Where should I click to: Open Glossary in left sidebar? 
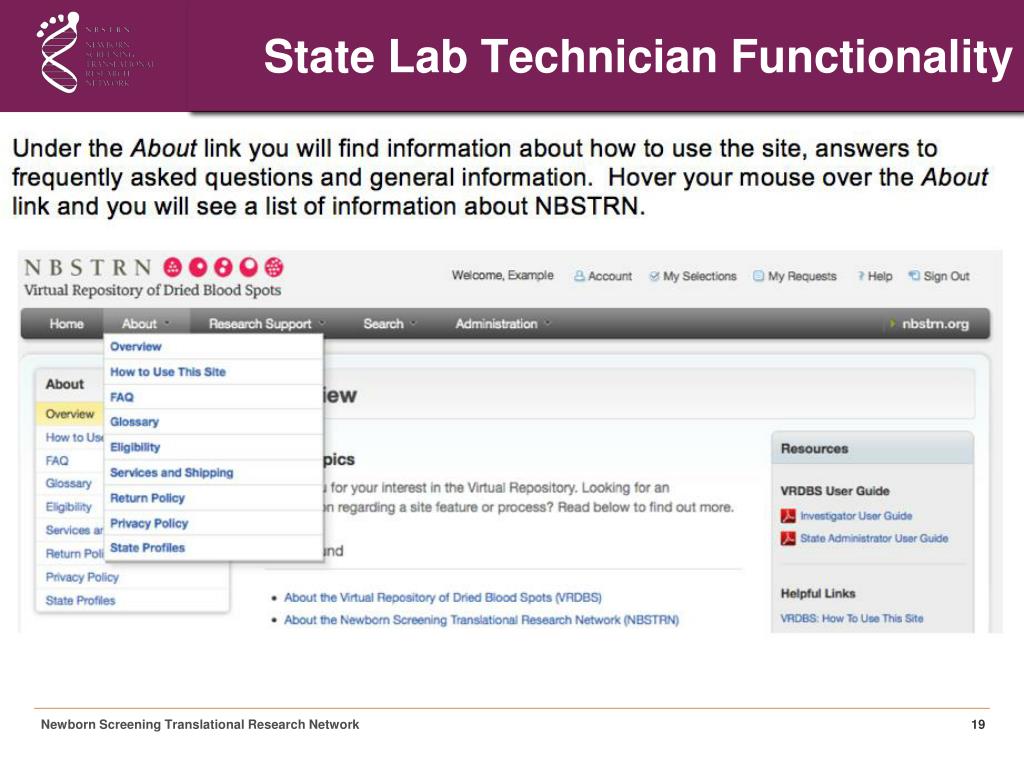69,484
